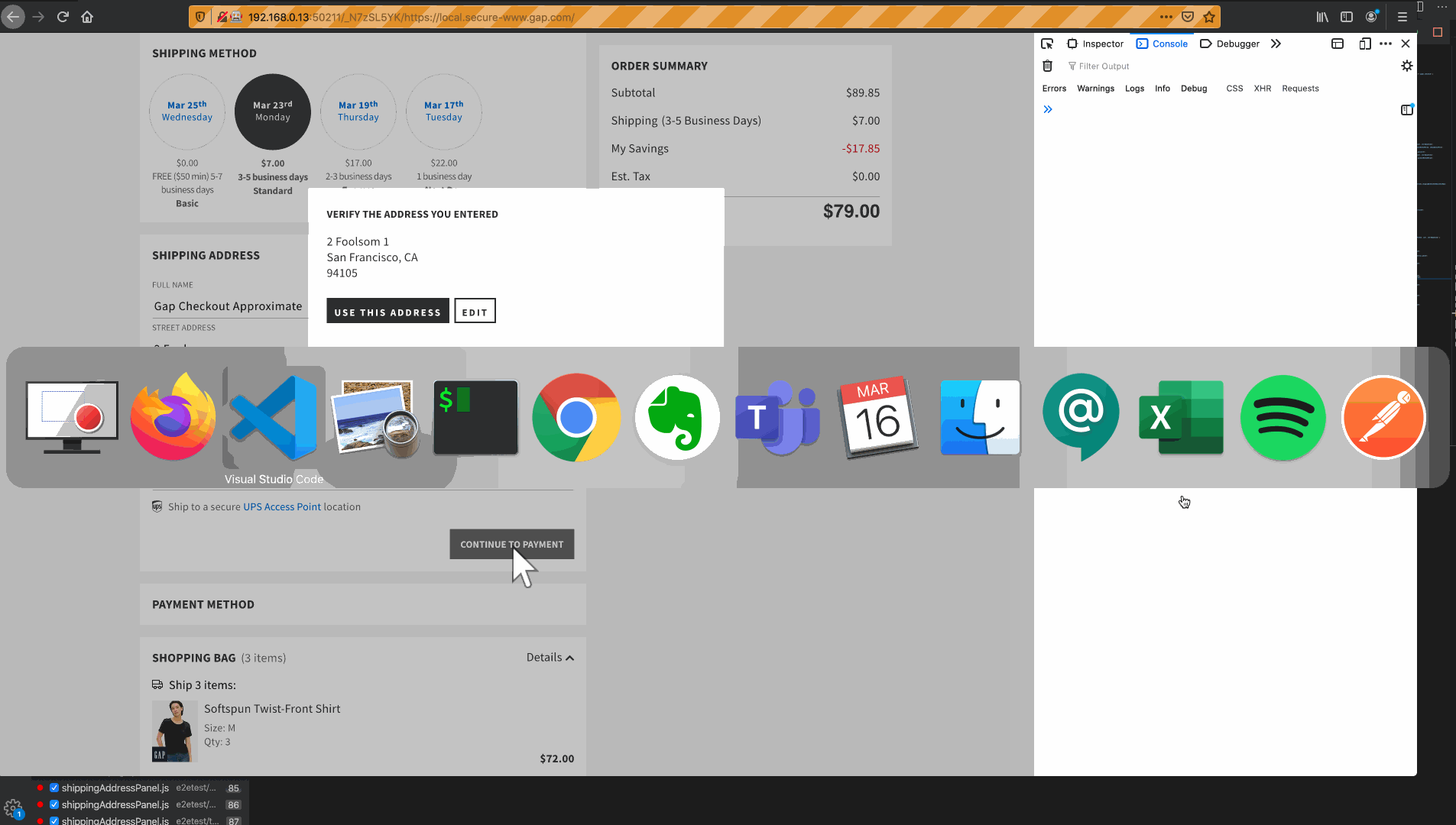Toggle the XHR console filter
This screenshot has width=1456, height=825.
pos(1262,89)
